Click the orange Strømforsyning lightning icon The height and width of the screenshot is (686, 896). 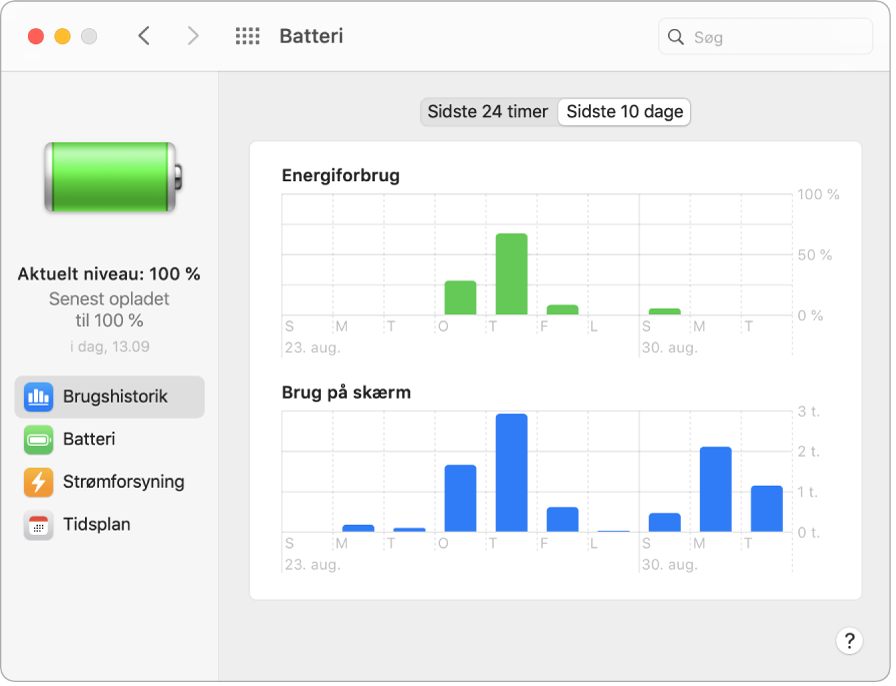pos(38,482)
